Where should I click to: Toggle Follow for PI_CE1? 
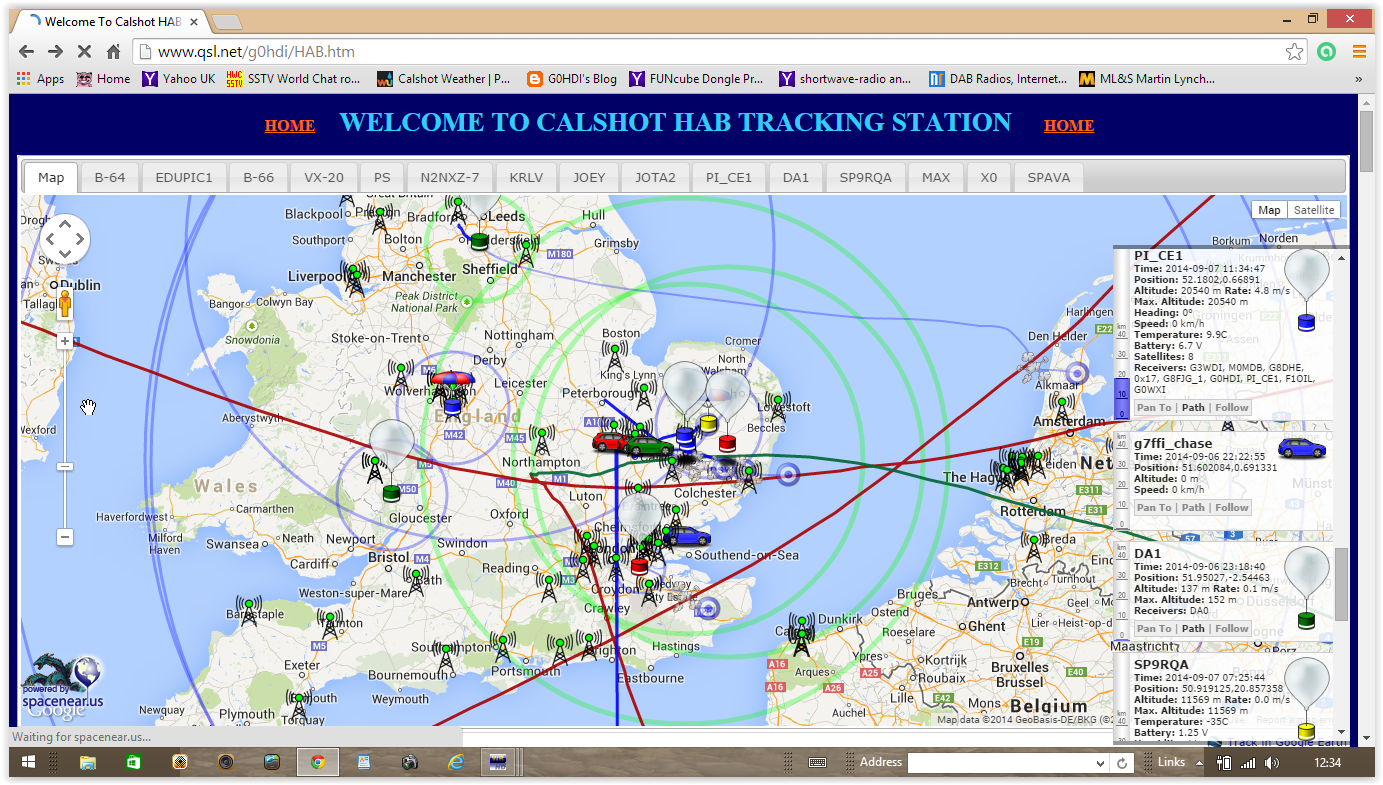click(1232, 408)
